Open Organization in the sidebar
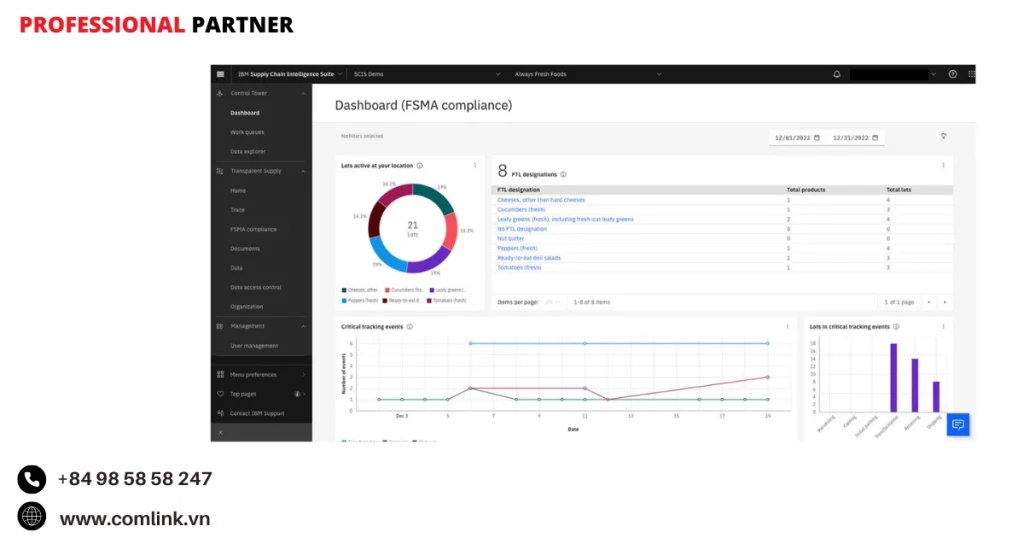Viewport: 1024px width, 538px height. (246, 307)
